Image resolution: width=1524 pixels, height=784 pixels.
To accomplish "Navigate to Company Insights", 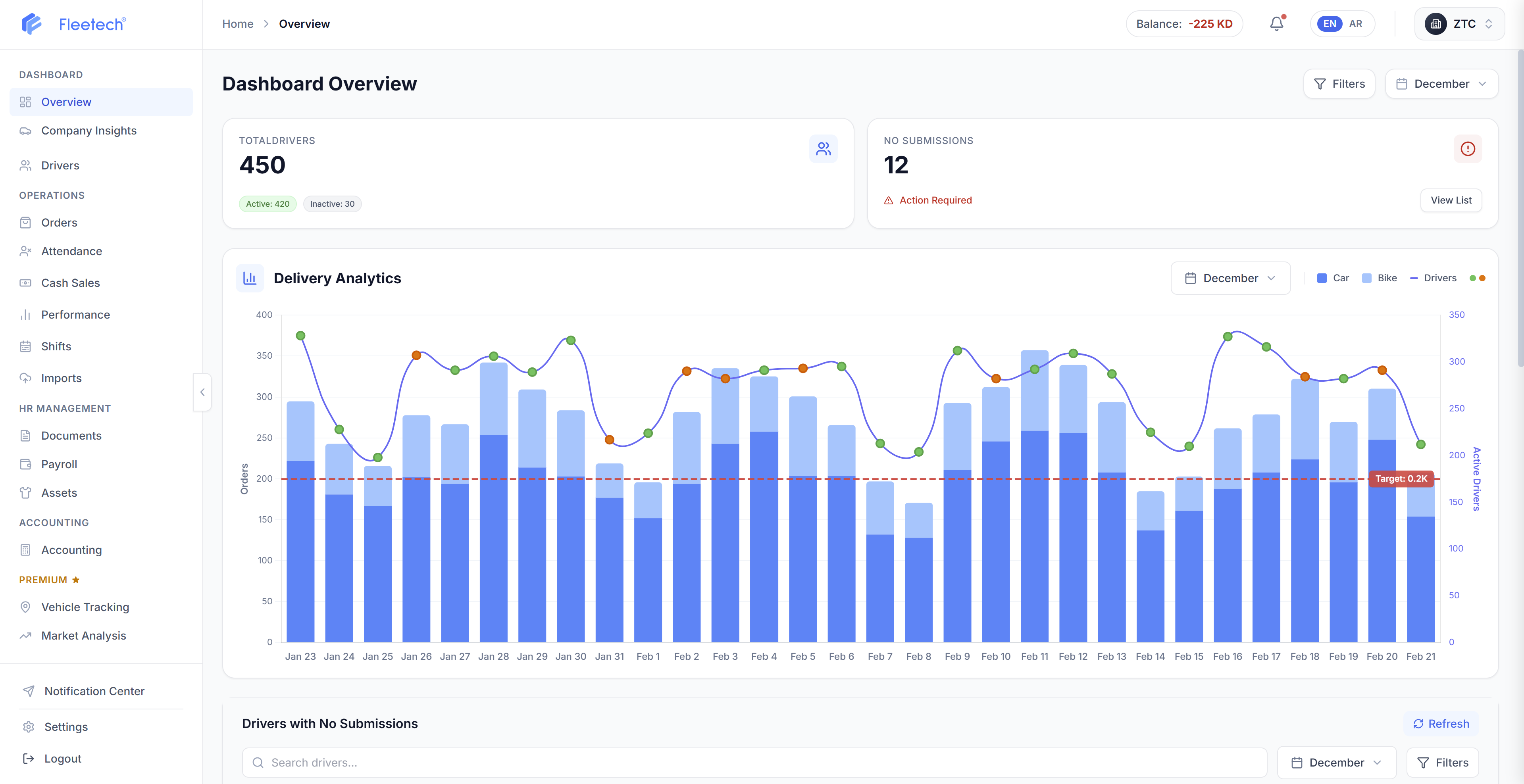I will [89, 131].
